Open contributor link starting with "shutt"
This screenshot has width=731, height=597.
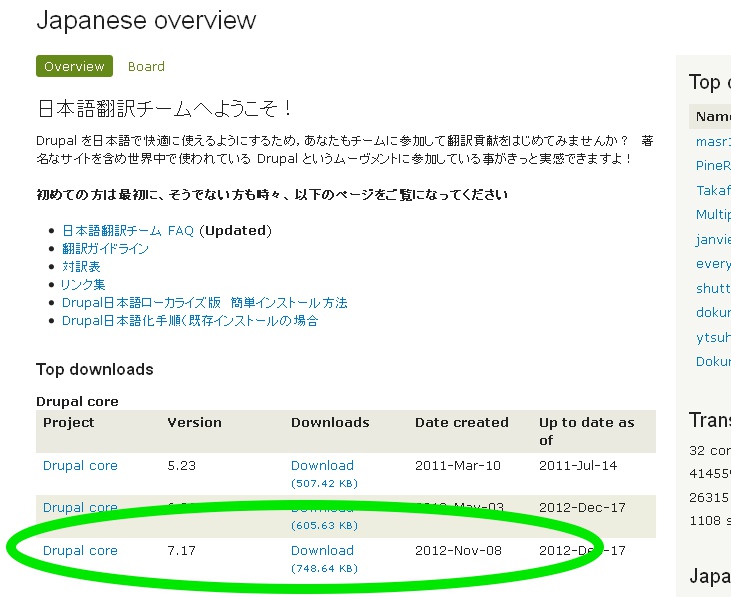713,288
